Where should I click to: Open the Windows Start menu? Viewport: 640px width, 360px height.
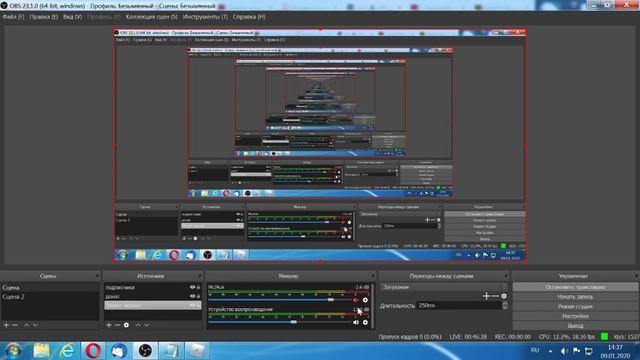pyautogui.click(x=13, y=351)
